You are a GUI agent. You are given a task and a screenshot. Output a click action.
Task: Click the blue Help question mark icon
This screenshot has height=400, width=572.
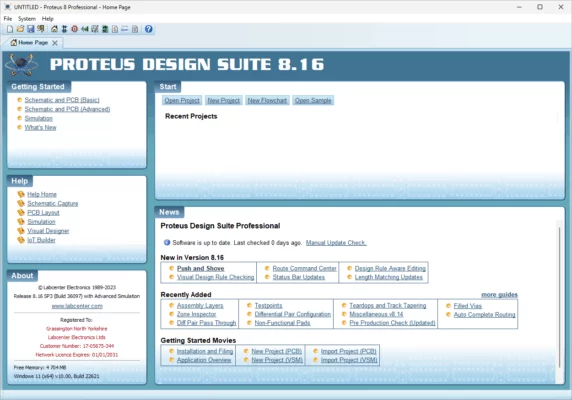click(x=148, y=29)
